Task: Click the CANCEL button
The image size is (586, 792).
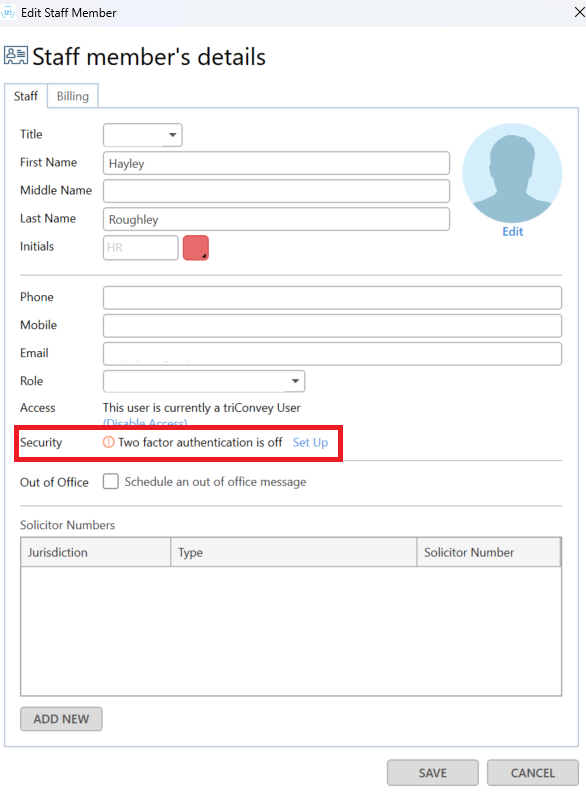Action: tap(532, 773)
